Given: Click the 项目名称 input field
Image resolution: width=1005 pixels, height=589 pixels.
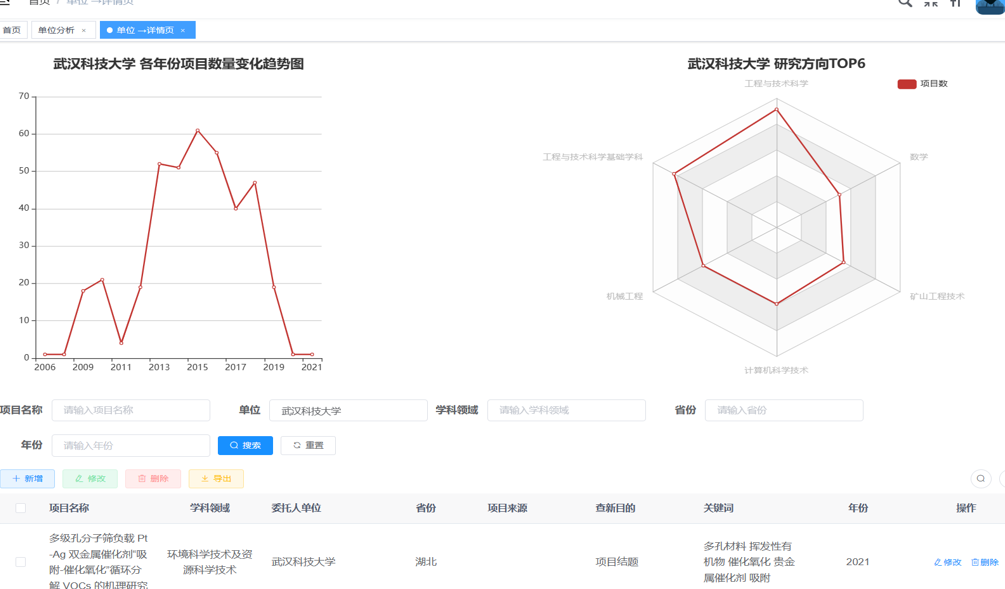Looking at the screenshot, I should click(x=131, y=410).
